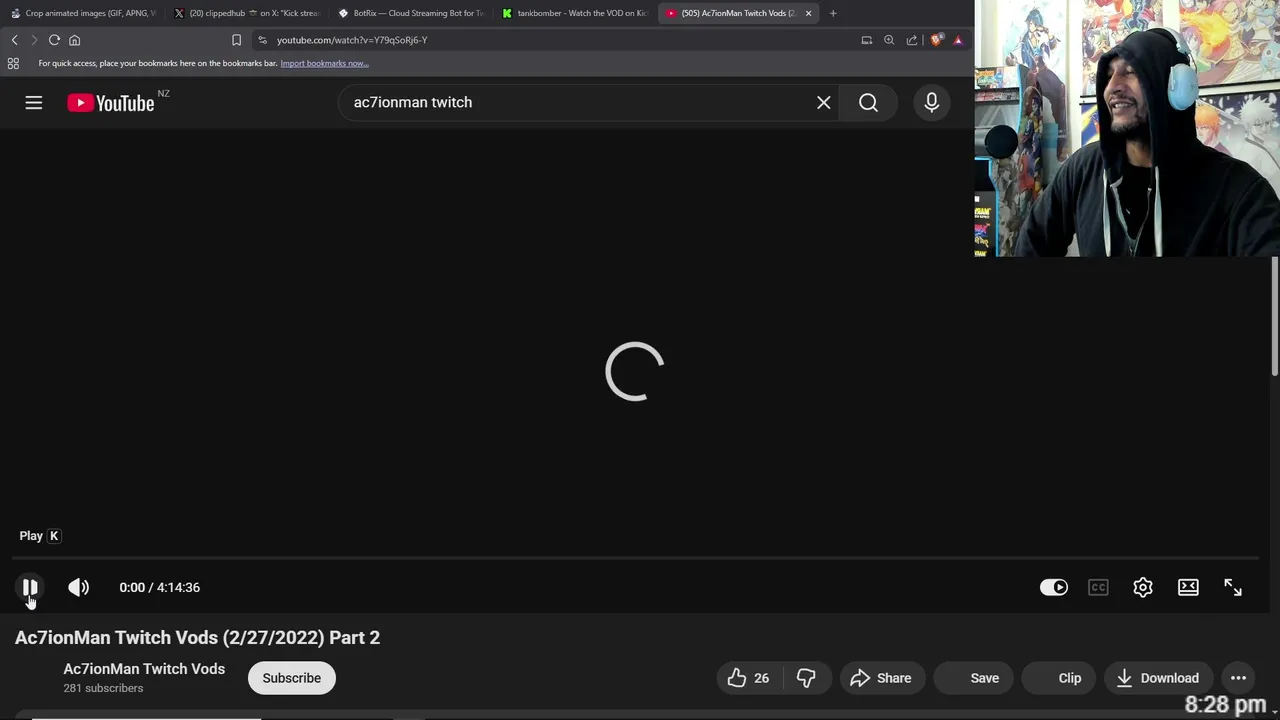1280x720 pixels.
Task: Switch to BotRix Cloud Streaming Bot tab
Action: tap(410, 13)
